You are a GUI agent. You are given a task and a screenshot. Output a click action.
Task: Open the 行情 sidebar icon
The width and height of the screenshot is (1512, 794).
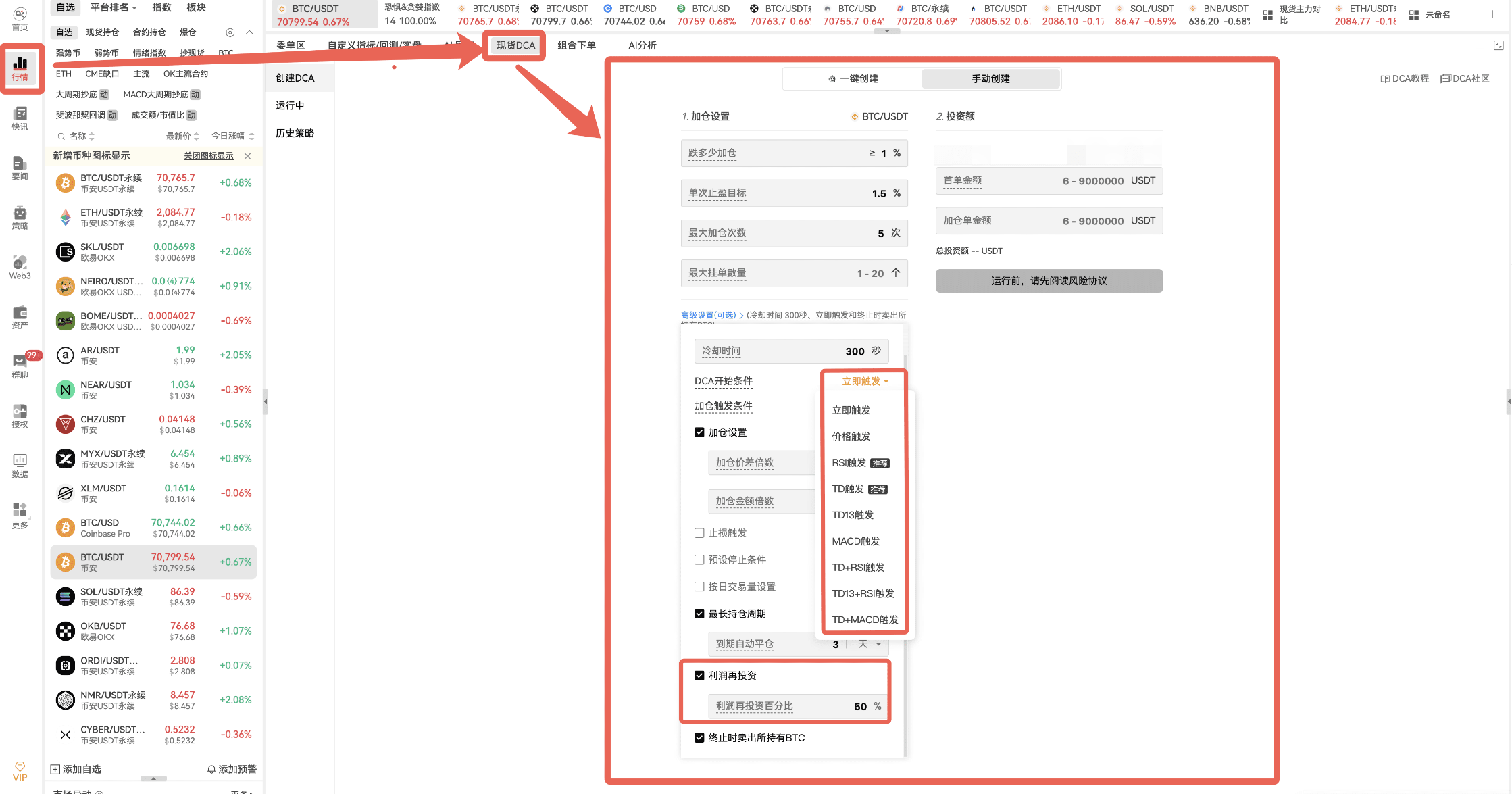click(x=20, y=68)
